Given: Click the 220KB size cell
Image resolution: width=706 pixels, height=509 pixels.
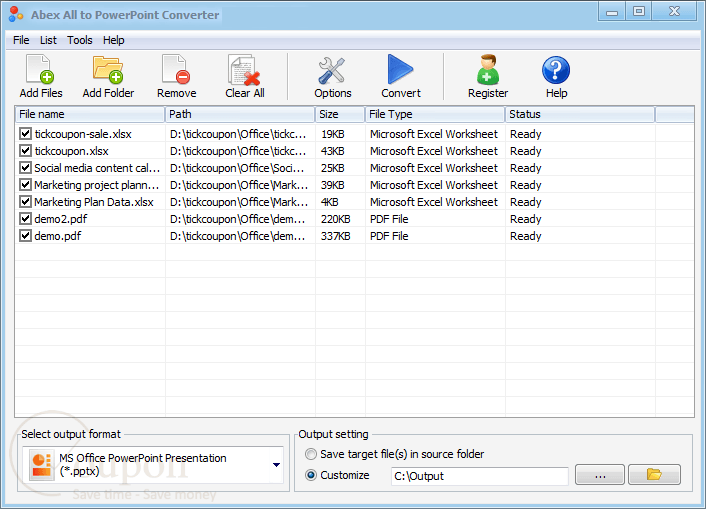Looking at the screenshot, I should tap(335, 219).
